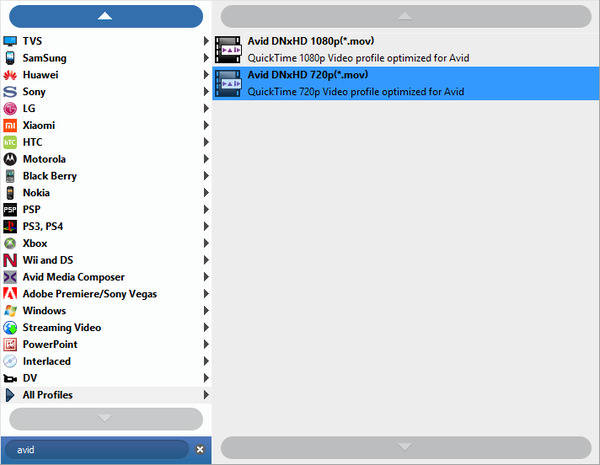600x465 pixels.
Task: Expand the Avid Media Composer arrow
Action: (x=206, y=277)
